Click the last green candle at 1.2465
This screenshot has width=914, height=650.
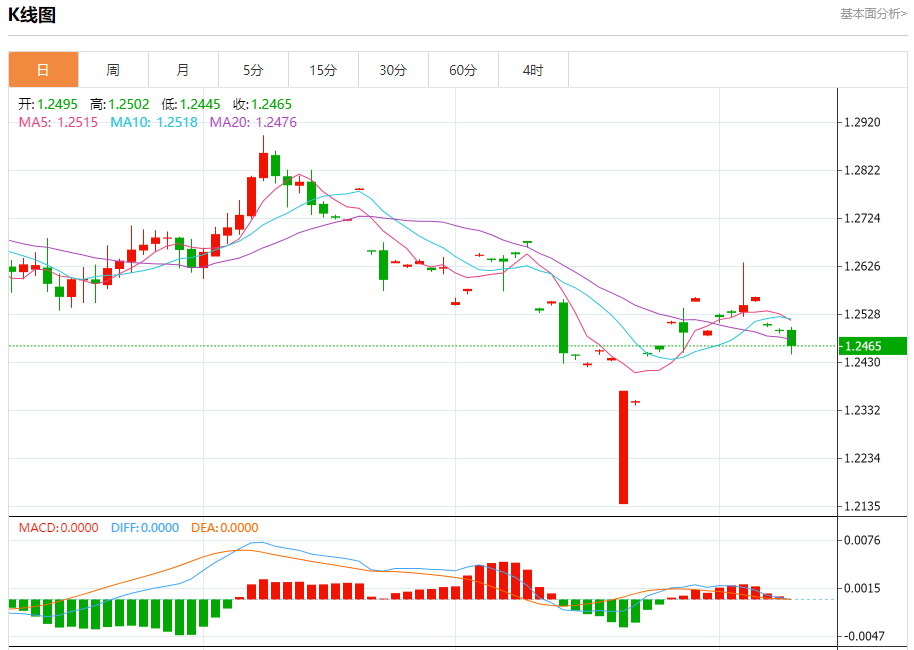click(791, 338)
